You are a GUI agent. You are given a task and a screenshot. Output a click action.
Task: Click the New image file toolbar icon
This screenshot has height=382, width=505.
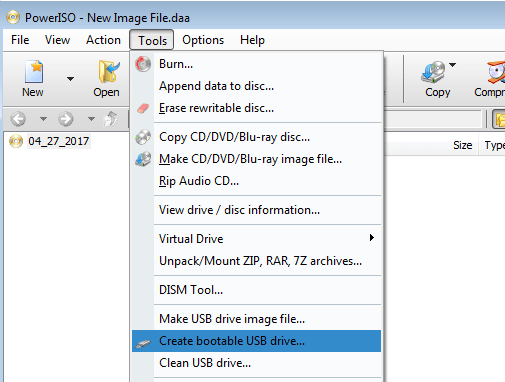33,71
